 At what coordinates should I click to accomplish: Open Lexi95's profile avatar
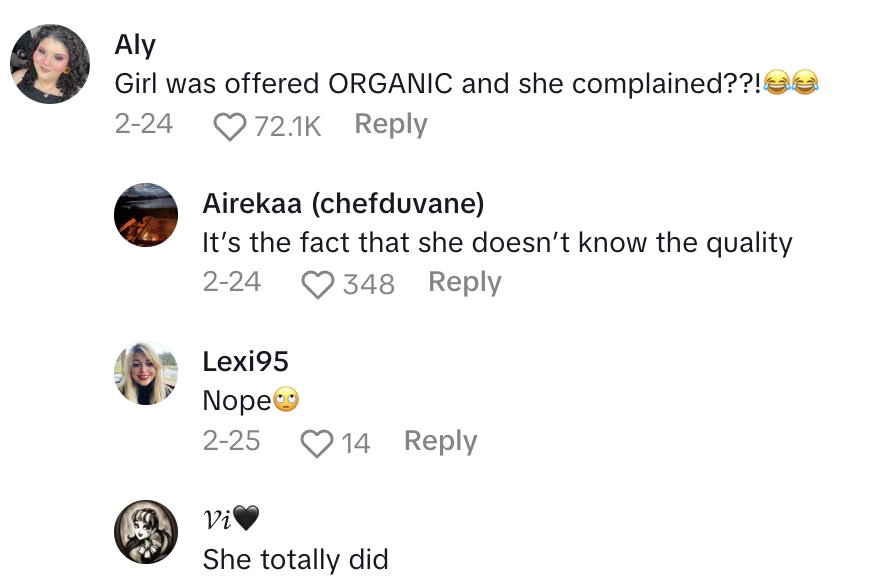tap(146, 374)
